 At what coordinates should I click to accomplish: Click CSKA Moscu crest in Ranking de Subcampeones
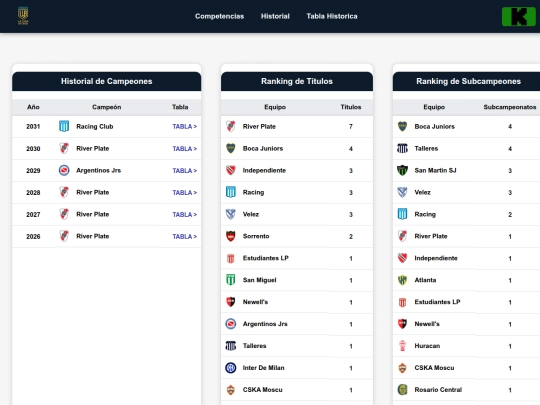click(403, 368)
